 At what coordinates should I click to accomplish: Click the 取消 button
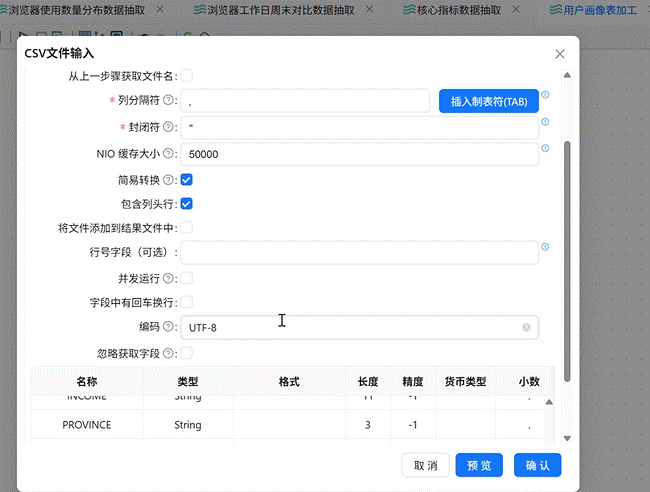pyautogui.click(x=426, y=465)
